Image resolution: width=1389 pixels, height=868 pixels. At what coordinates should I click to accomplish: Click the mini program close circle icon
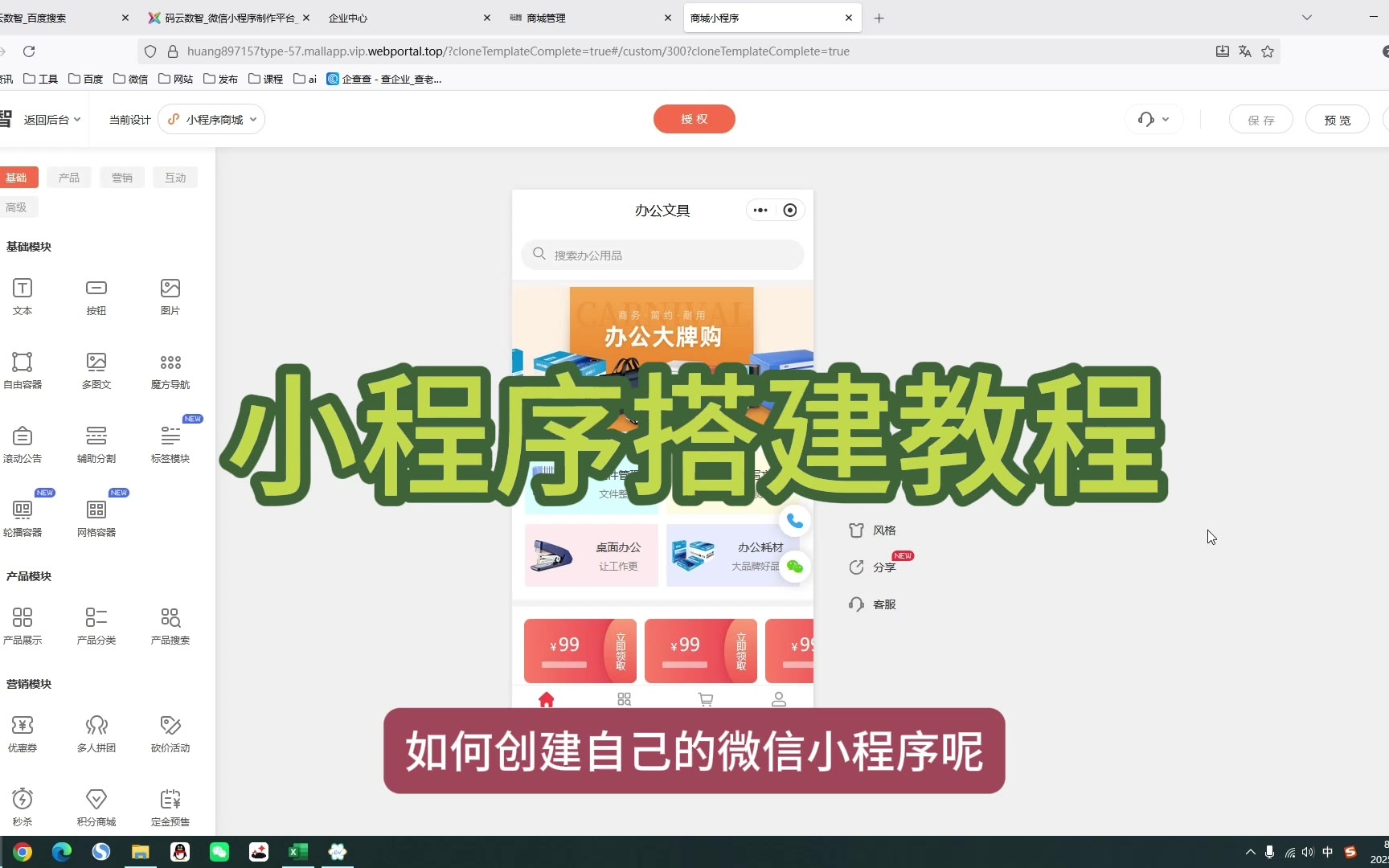pyautogui.click(x=790, y=211)
